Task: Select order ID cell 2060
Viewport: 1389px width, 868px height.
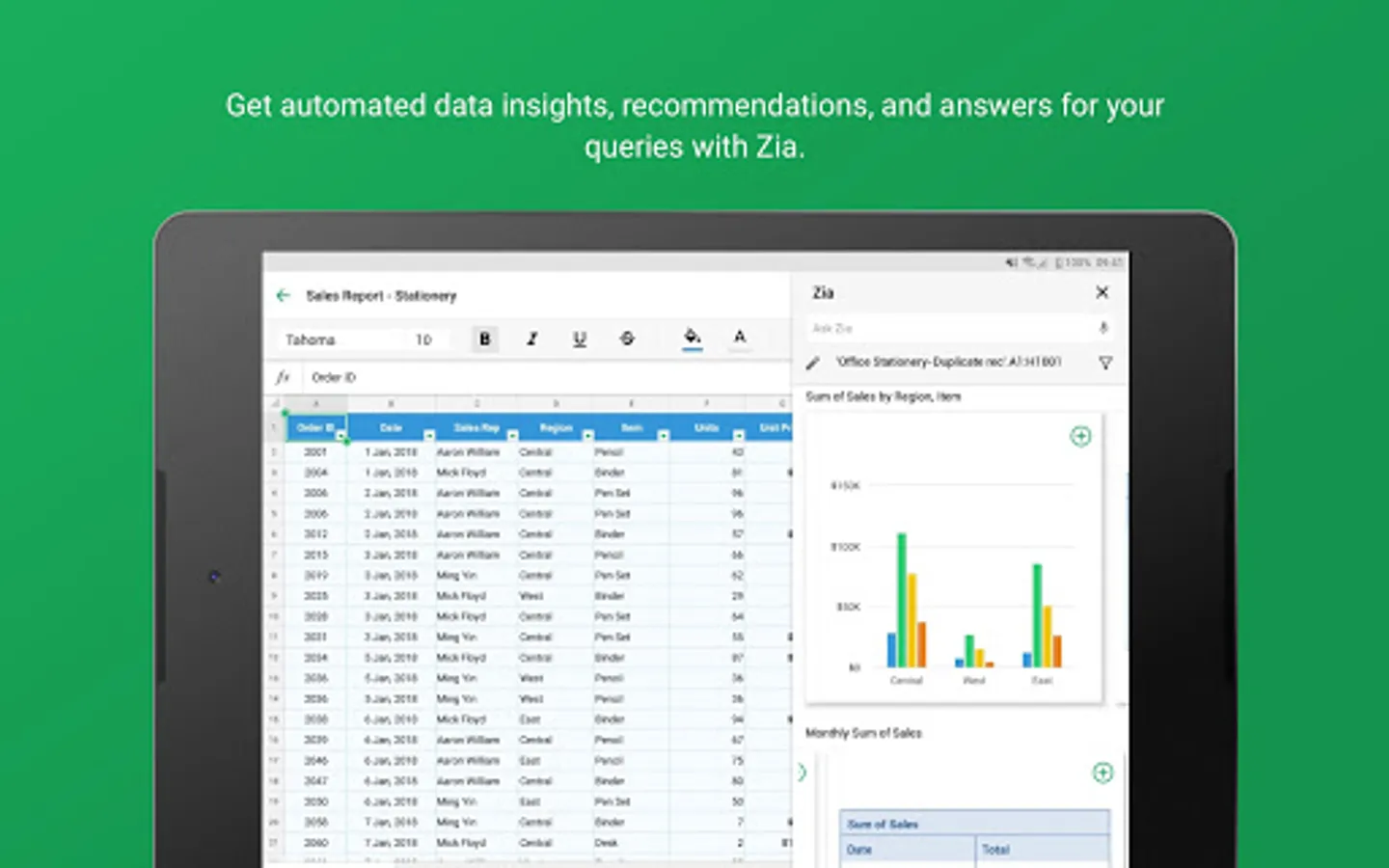Action: coord(315,842)
